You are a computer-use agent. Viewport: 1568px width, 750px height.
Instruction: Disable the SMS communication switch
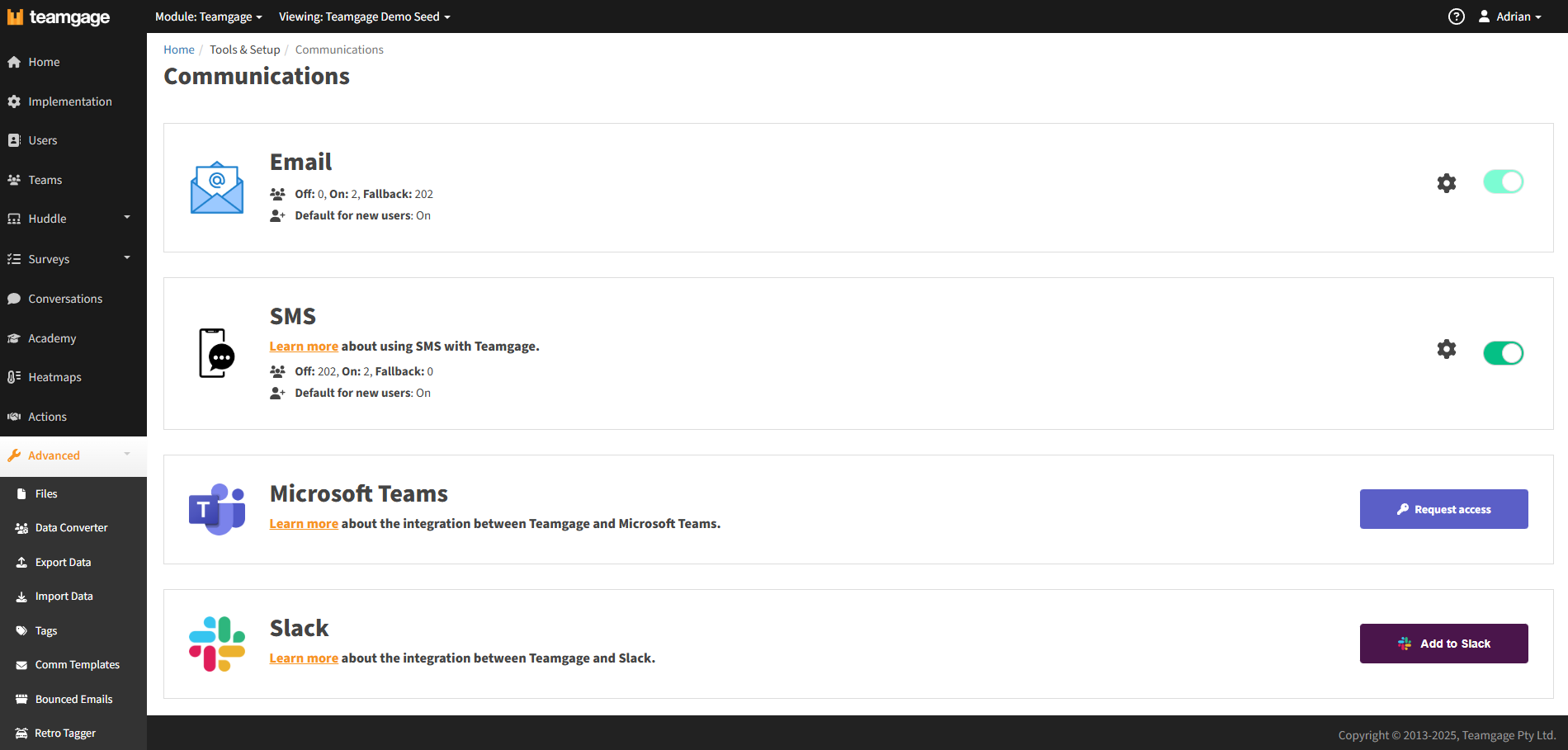1503,353
